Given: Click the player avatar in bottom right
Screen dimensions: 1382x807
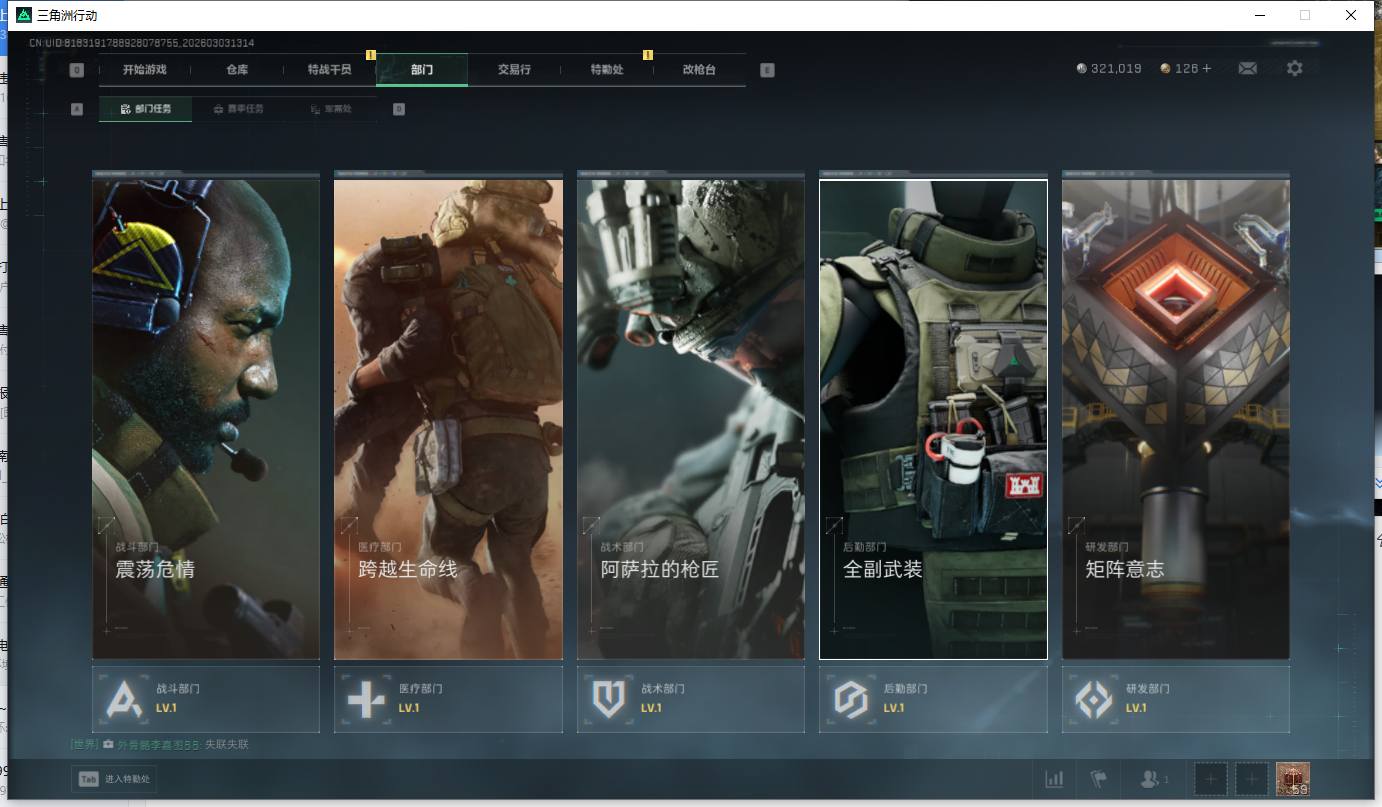Looking at the screenshot, I should click(1292, 779).
